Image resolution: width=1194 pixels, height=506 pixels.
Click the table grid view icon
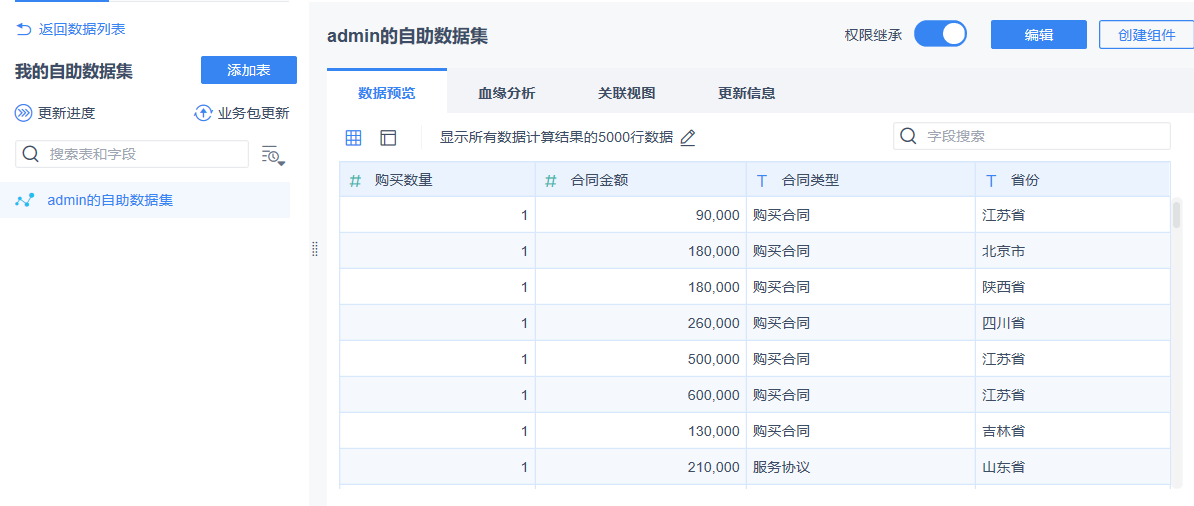tap(354, 138)
